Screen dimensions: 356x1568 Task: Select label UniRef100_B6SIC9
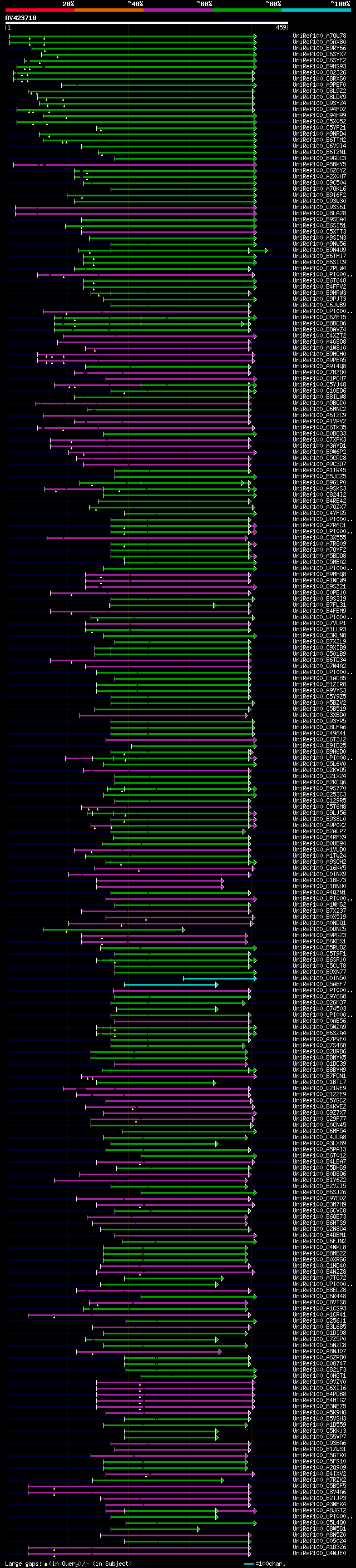coord(319,263)
